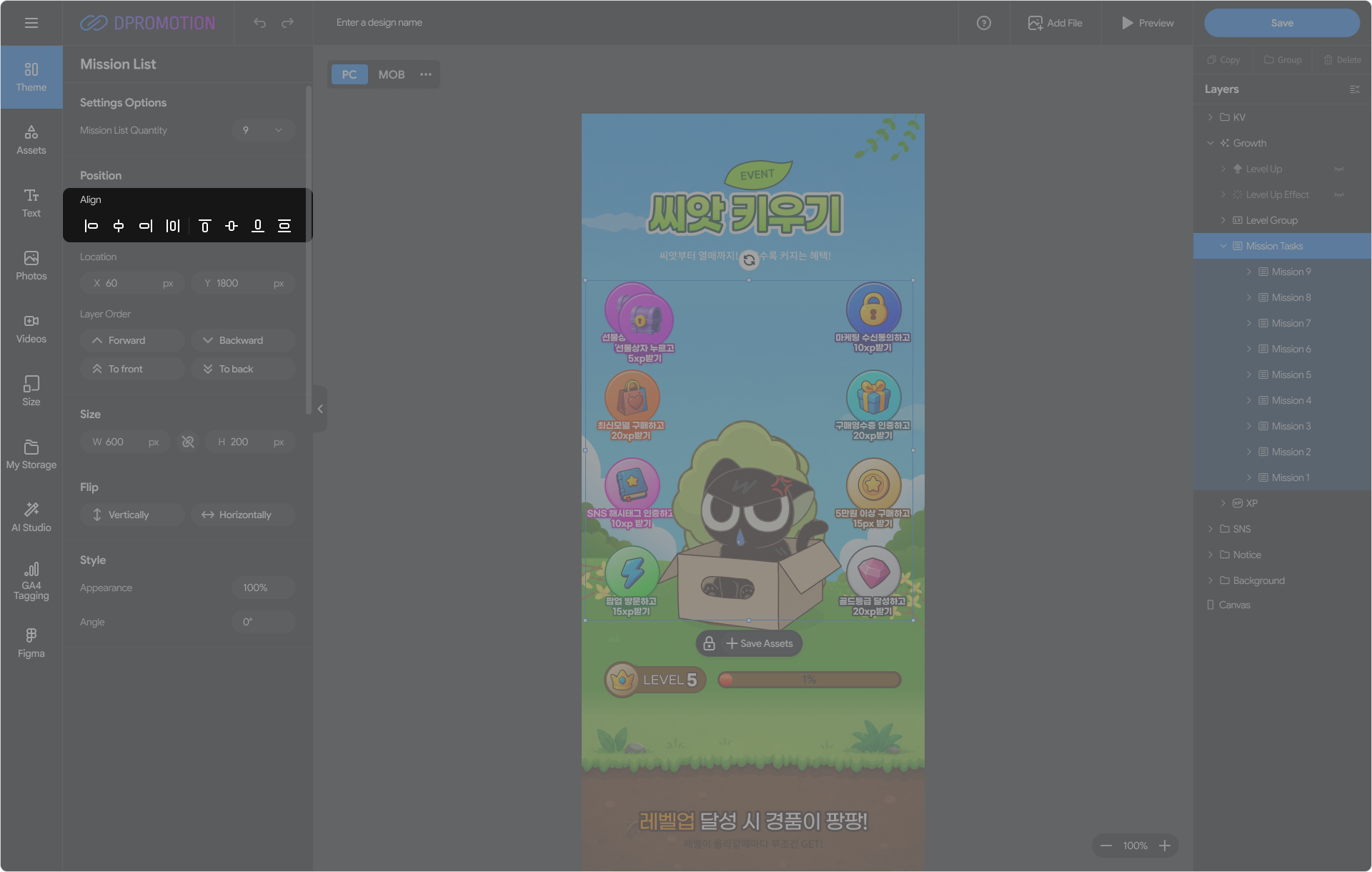The height and width of the screenshot is (872, 1372).
Task: Zoom out with the minus icon
Action: pyautogui.click(x=1106, y=846)
